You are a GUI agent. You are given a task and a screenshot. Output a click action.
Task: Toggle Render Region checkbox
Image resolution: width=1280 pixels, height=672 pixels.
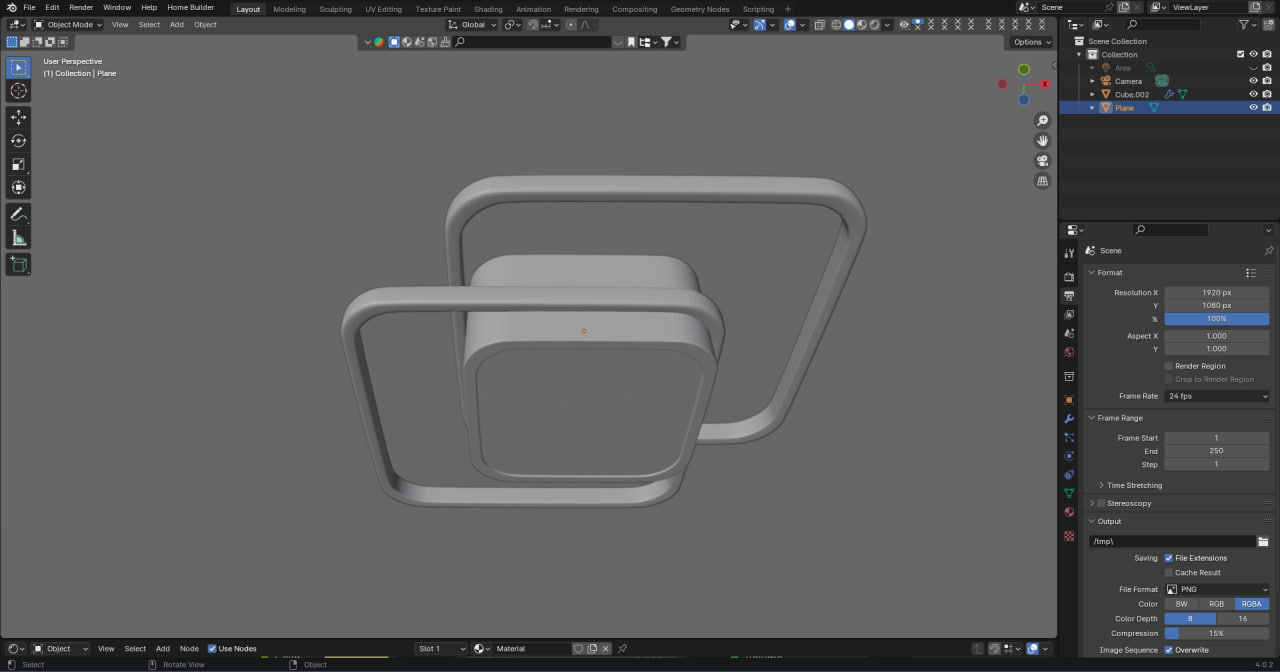[x=1169, y=366]
